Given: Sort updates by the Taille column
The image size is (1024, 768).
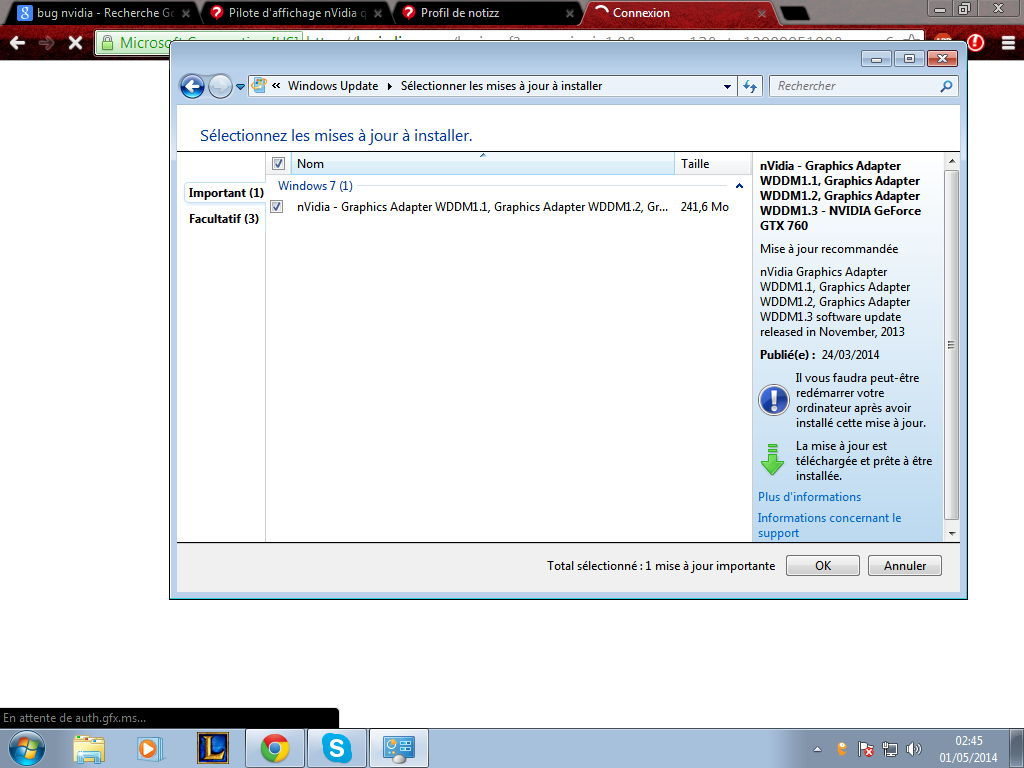Looking at the screenshot, I should [x=712, y=164].
